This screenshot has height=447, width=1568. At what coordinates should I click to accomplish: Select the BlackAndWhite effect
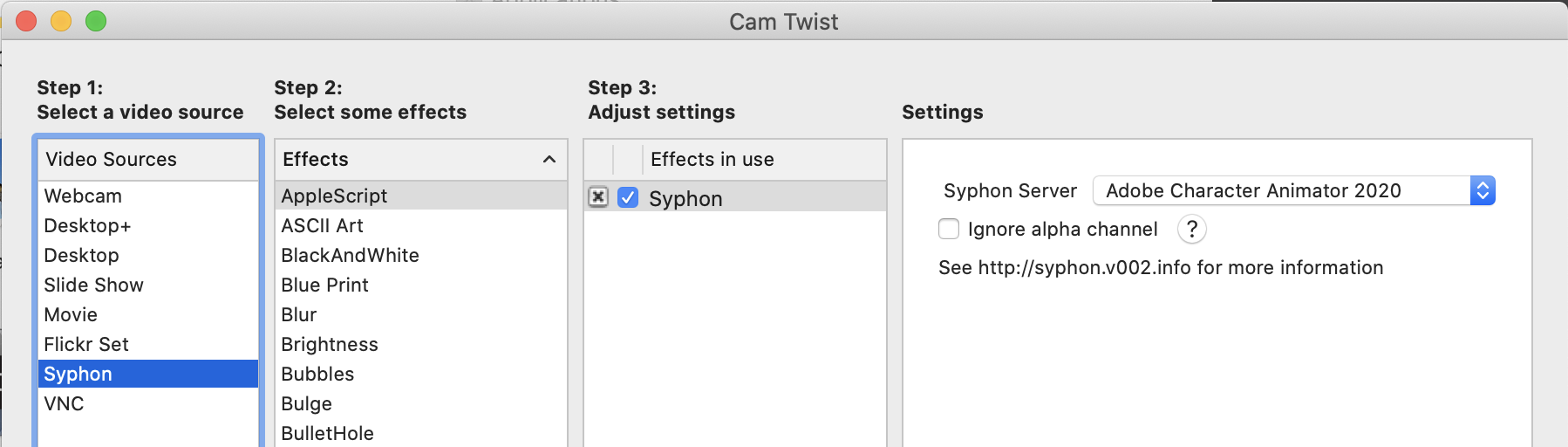pyautogui.click(x=350, y=255)
